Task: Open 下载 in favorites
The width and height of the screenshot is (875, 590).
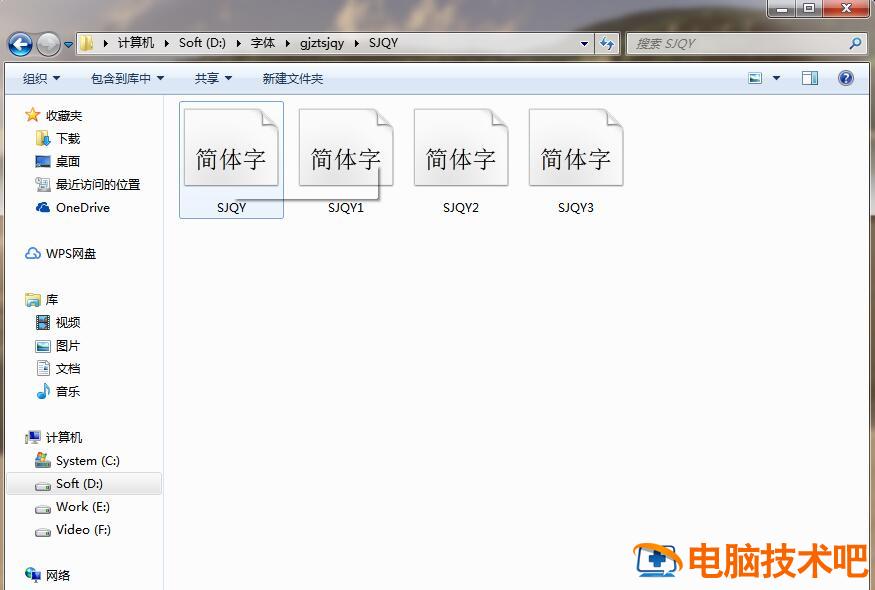Action: pyautogui.click(x=68, y=138)
